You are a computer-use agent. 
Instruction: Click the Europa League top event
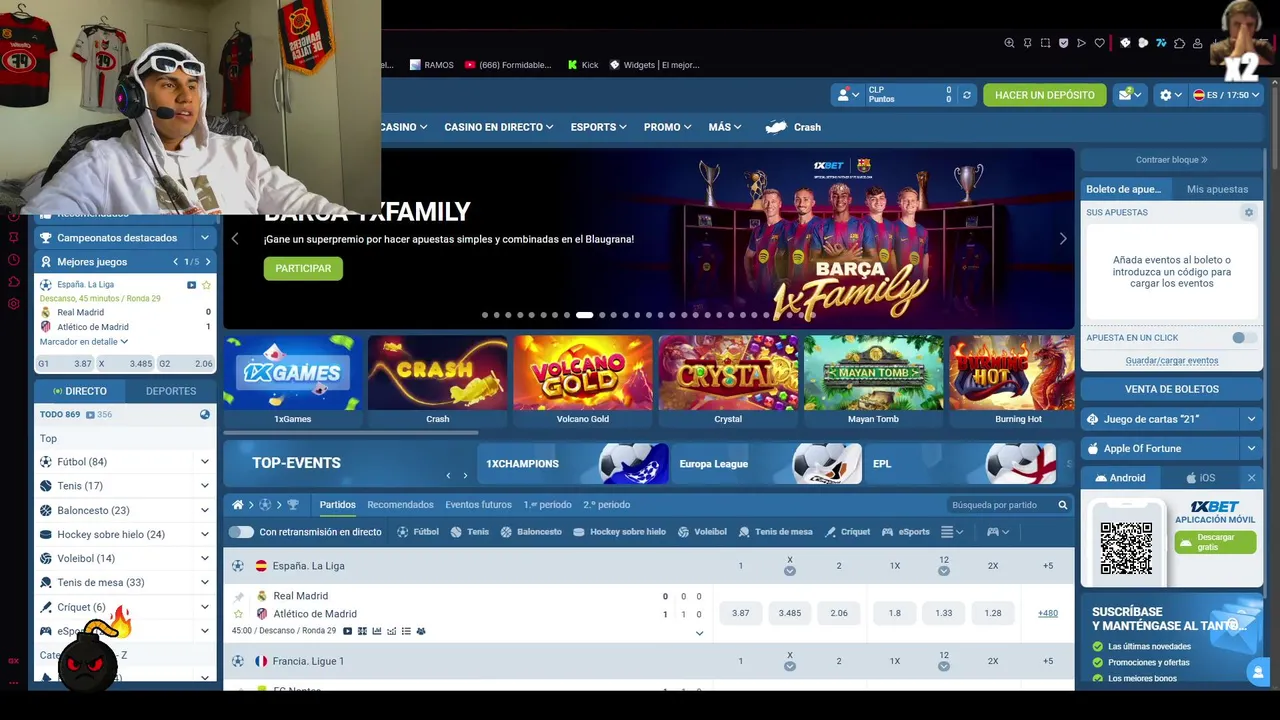[767, 463]
